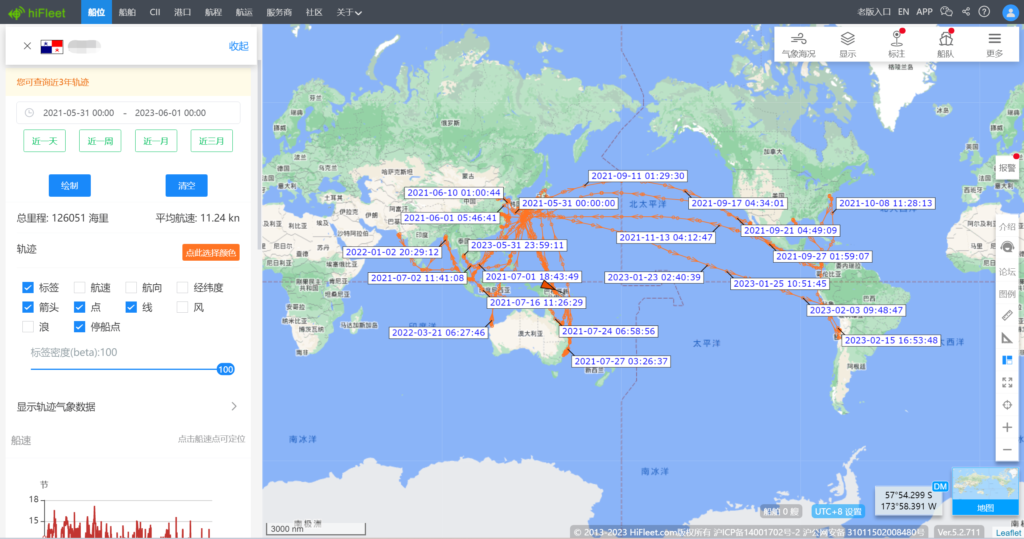Image resolution: width=1024 pixels, height=539 pixels.
Task: Enable the 航速 speed checkbox
Action: [79, 287]
